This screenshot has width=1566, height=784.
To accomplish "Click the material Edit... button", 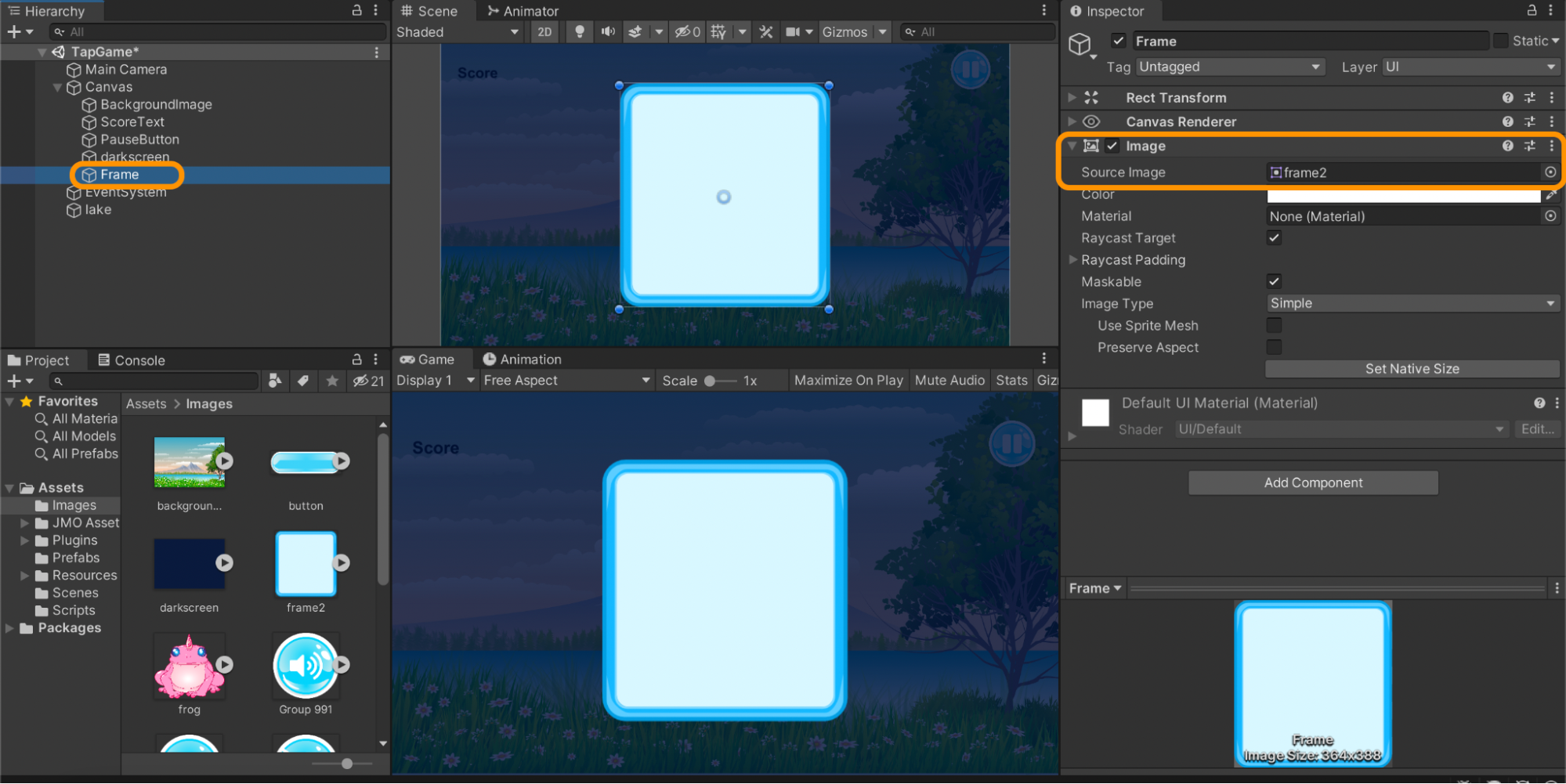I will (1537, 428).
